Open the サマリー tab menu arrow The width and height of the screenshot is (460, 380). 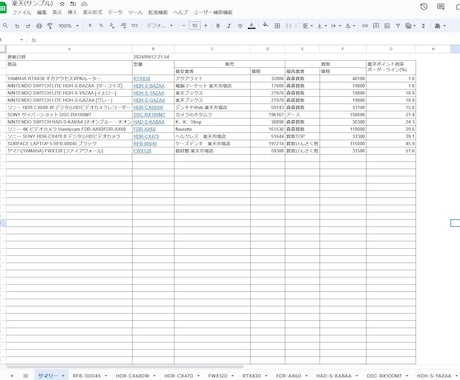click(63, 376)
